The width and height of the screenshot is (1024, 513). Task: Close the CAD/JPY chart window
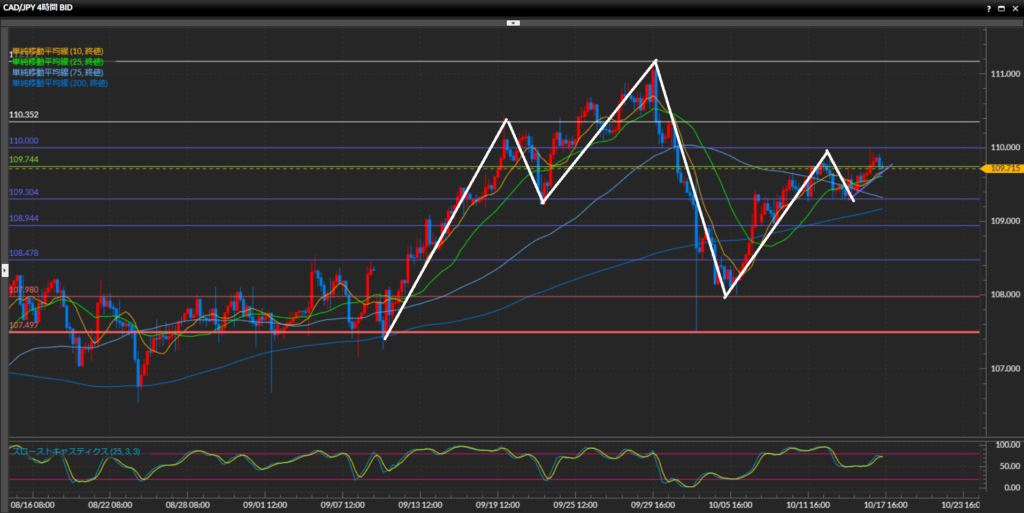tap(1015, 7)
